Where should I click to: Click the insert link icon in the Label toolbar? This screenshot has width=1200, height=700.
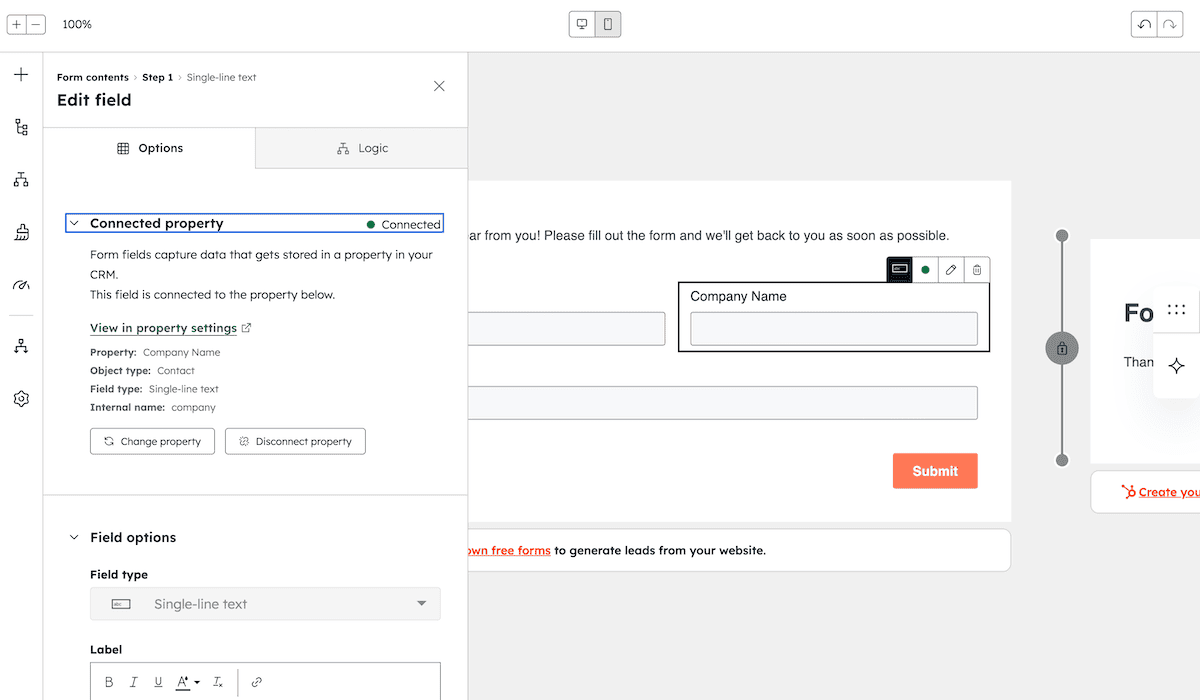257,681
